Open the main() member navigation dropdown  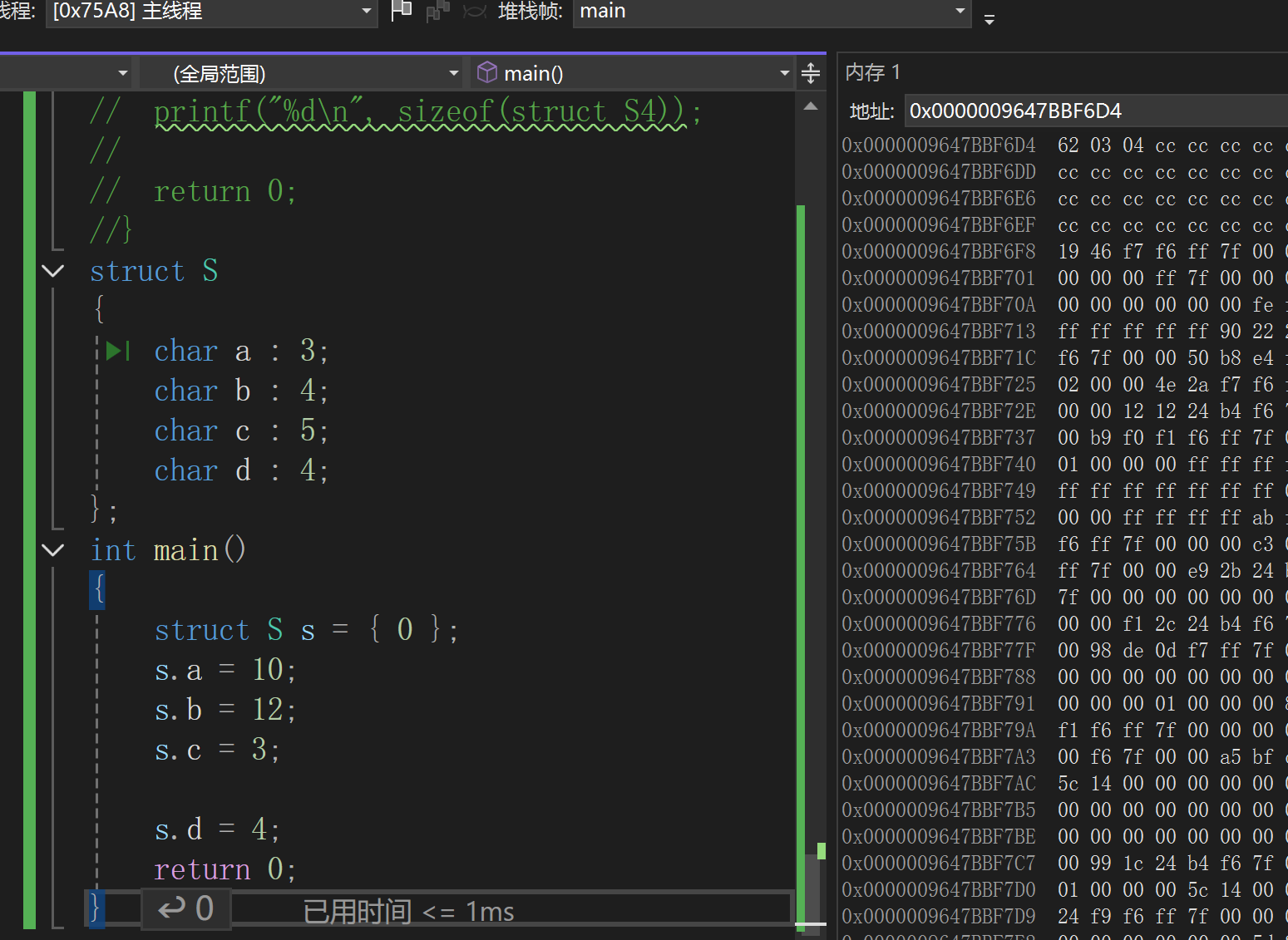point(633,74)
